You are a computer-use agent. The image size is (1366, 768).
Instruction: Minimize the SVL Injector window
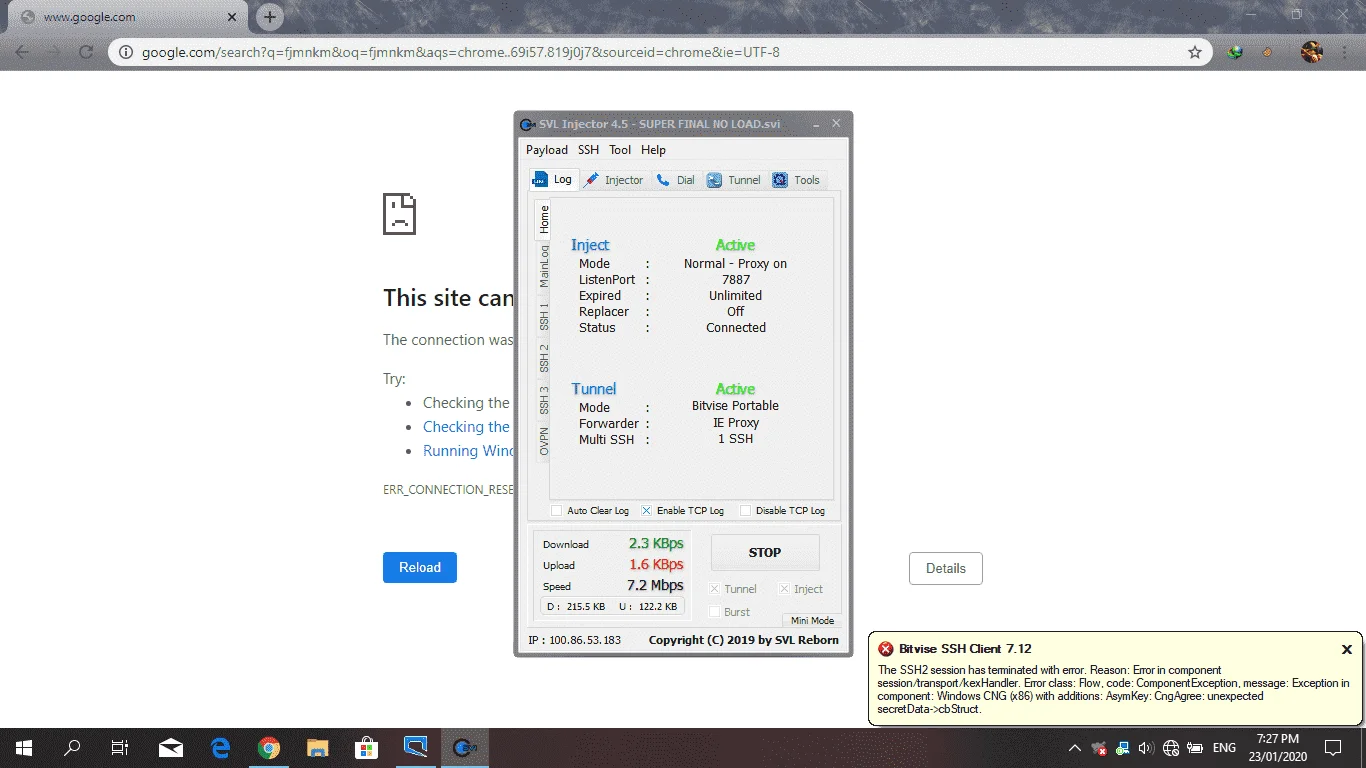[816, 124]
